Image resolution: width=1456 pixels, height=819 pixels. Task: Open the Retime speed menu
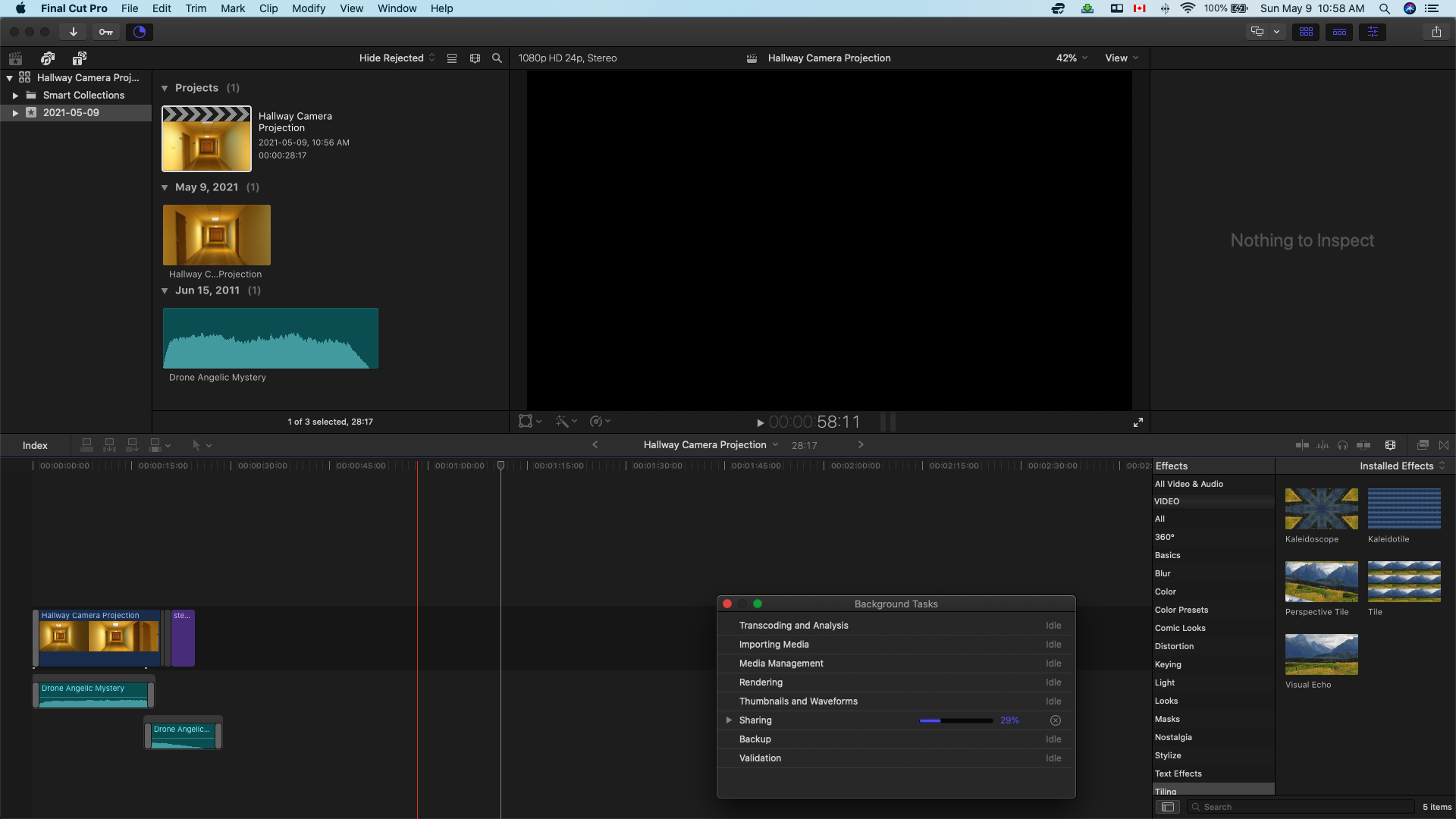600,422
